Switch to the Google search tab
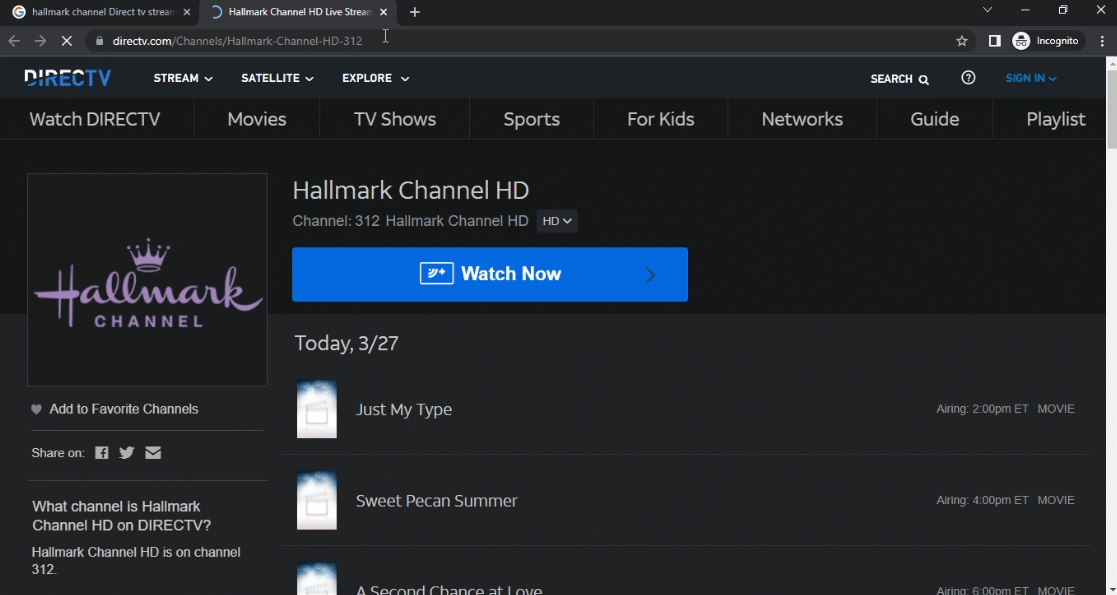Viewport: 1117px width, 595px height. tap(102, 12)
